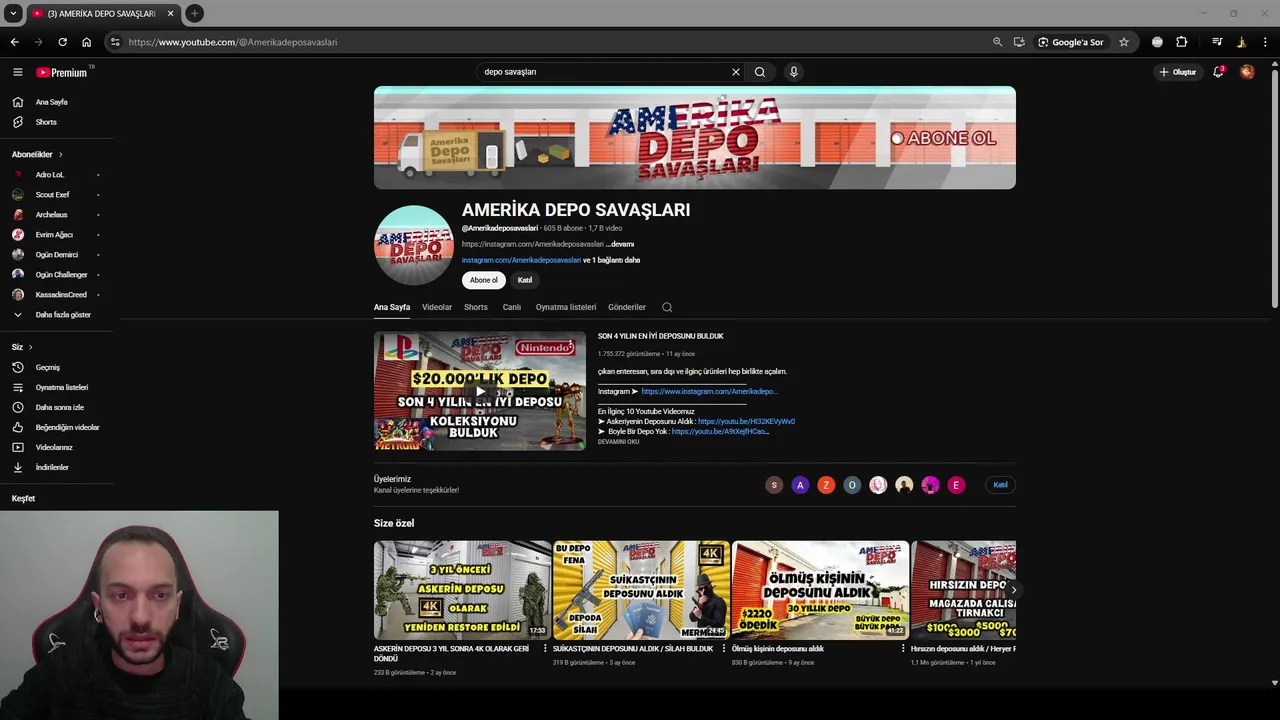Search within channel using tab magnifier icon
This screenshot has width=1280, height=720.
click(667, 307)
